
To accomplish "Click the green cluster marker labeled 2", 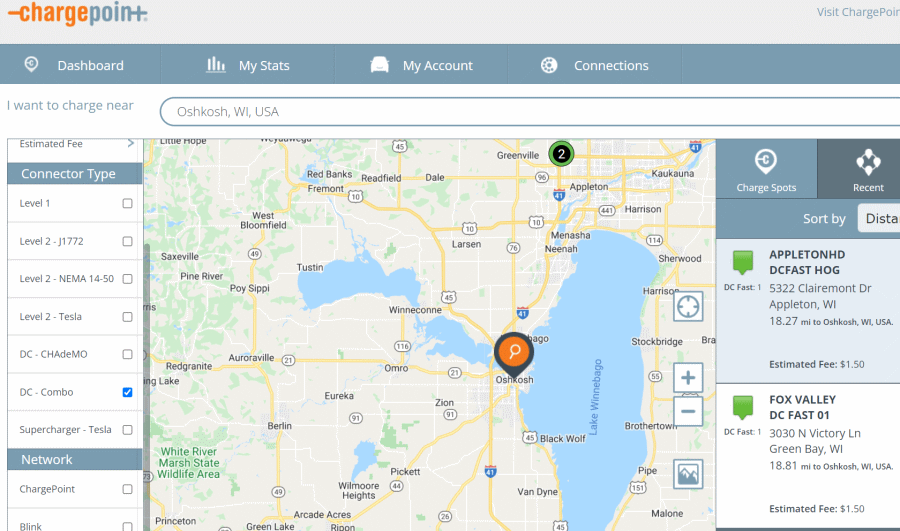I will 561,154.
